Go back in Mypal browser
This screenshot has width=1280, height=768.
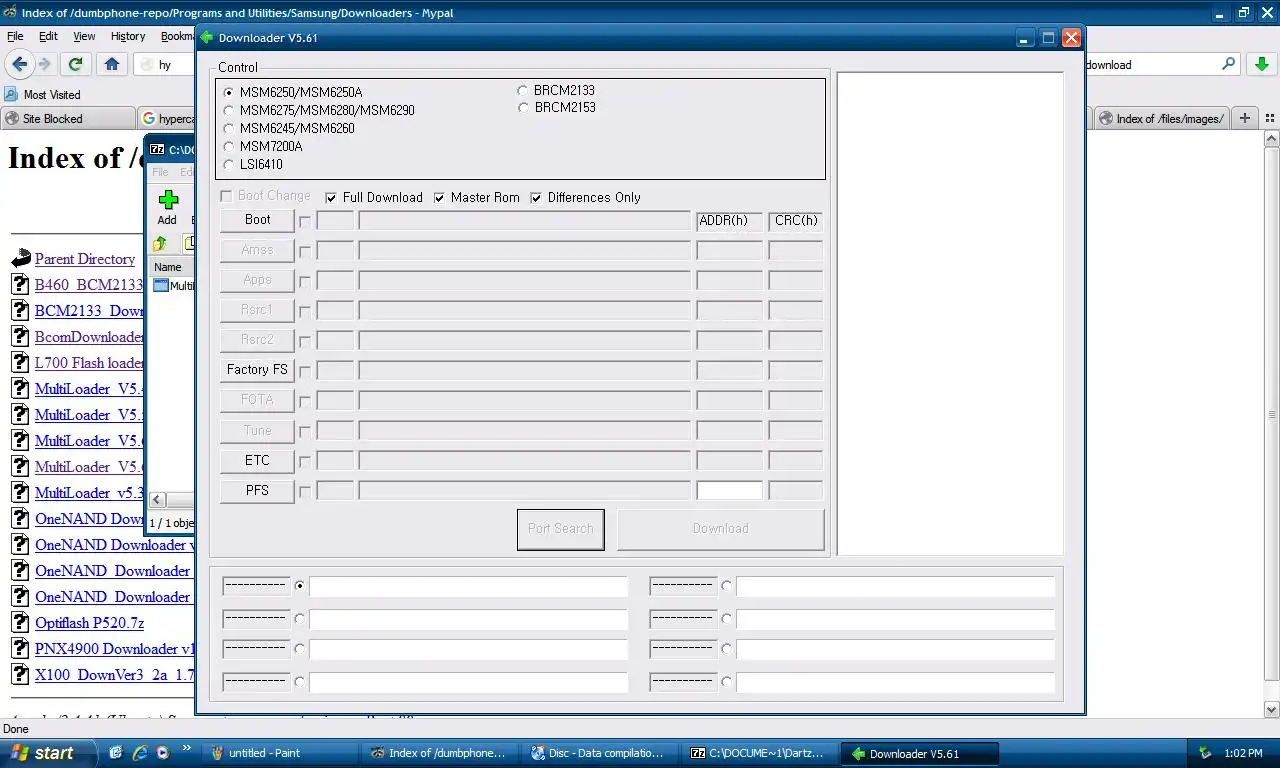coord(19,64)
